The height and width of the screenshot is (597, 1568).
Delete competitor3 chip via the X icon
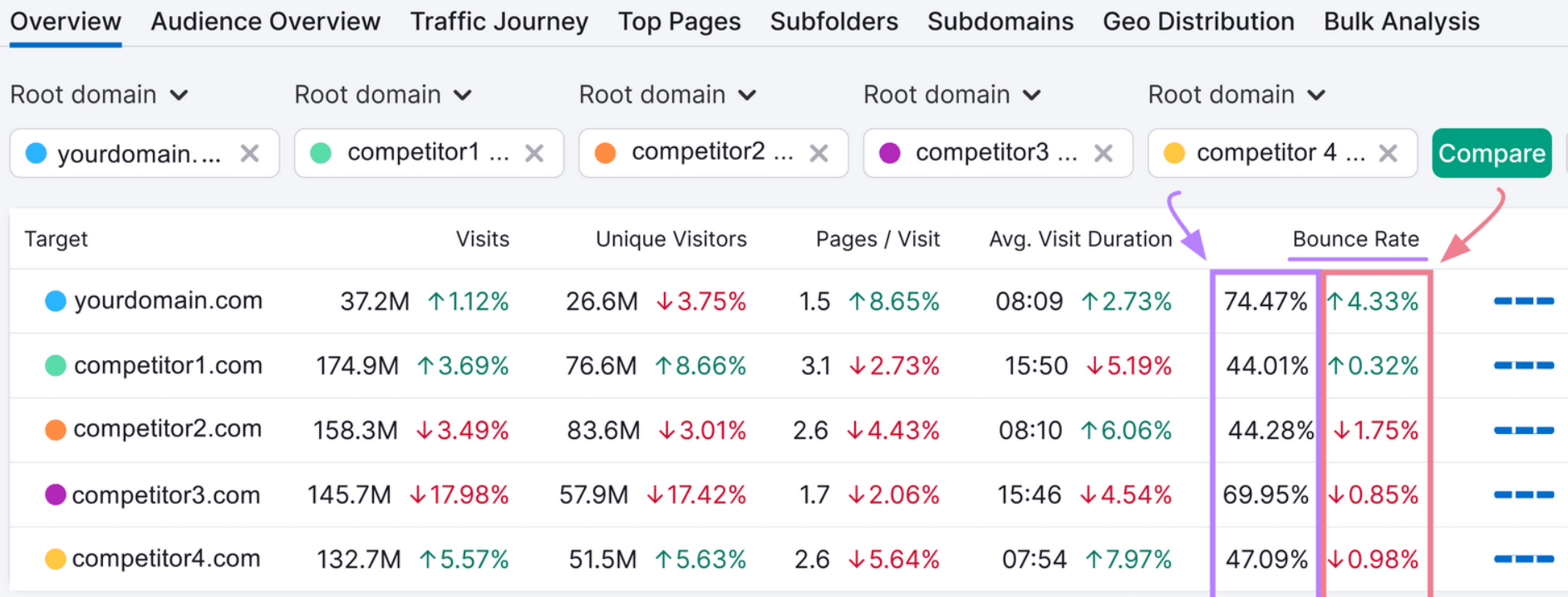click(x=1103, y=154)
